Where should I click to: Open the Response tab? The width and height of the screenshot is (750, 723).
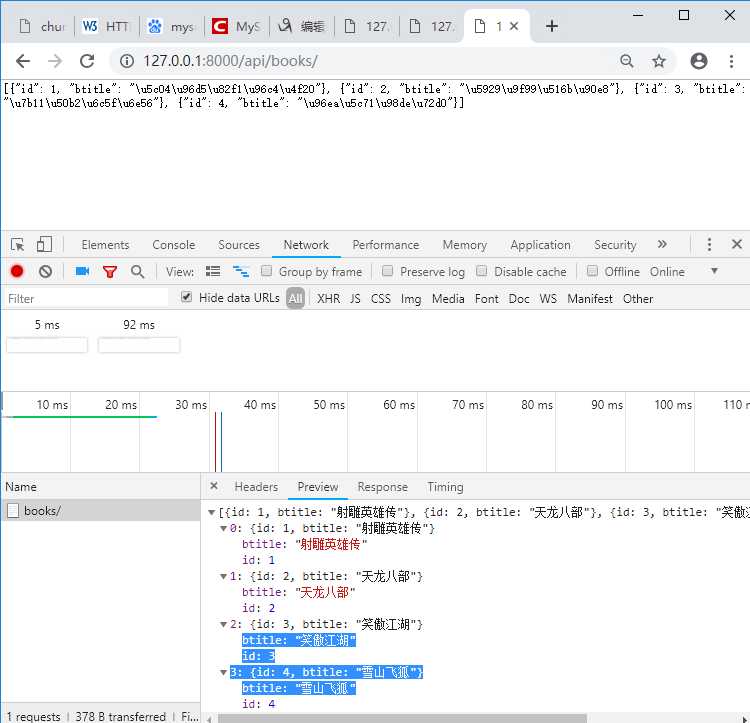point(382,487)
